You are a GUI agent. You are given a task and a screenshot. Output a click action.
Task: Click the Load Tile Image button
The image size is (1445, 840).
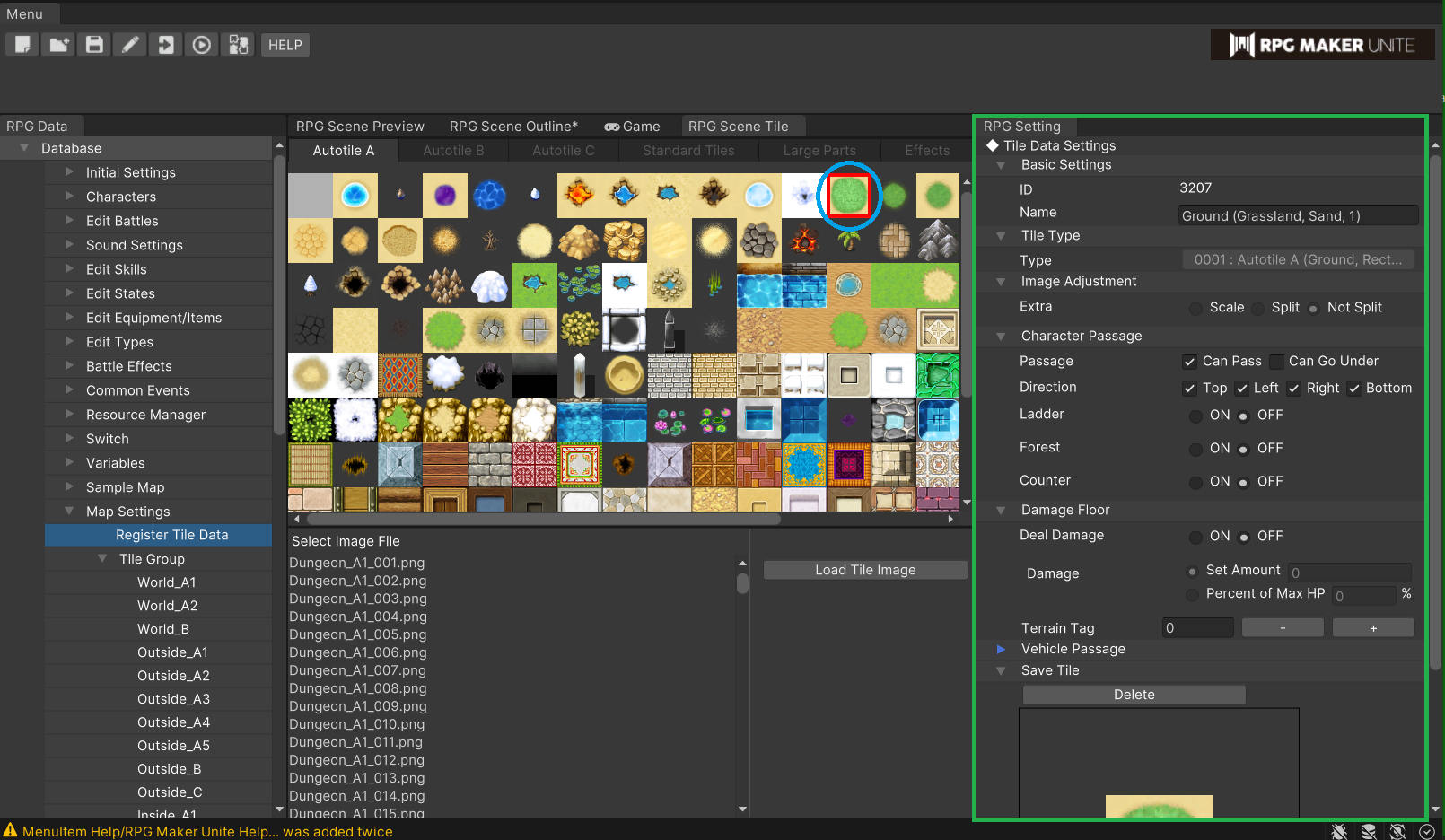(x=865, y=570)
